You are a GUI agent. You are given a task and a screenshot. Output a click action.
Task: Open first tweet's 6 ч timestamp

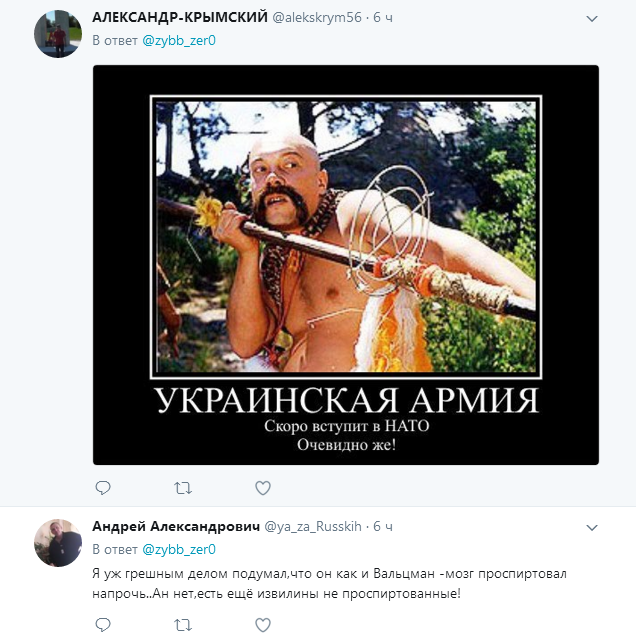pyautogui.click(x=382, y=18)
